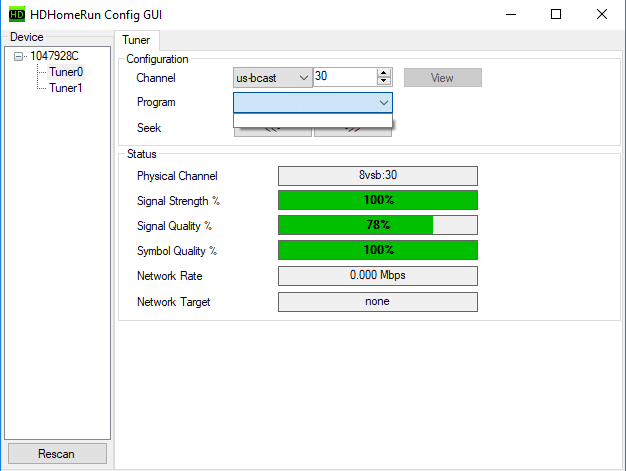The width and height of the screenshot is (626, 471).
Task: Click the Signal Quality 78% bar
Action: point(378,225)
